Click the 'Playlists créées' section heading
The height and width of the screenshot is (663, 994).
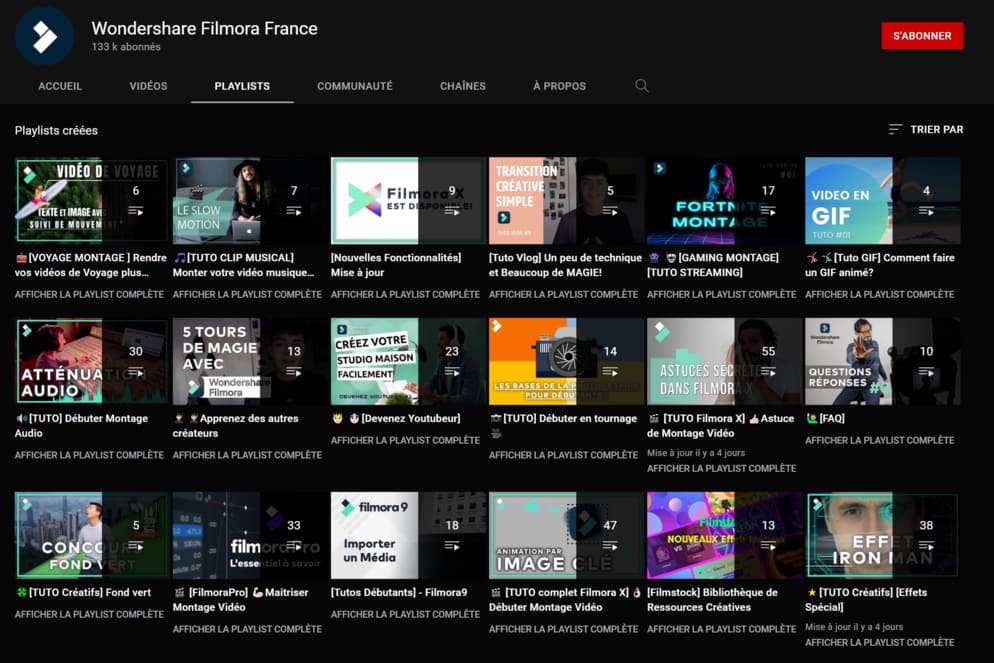point(56,131)
